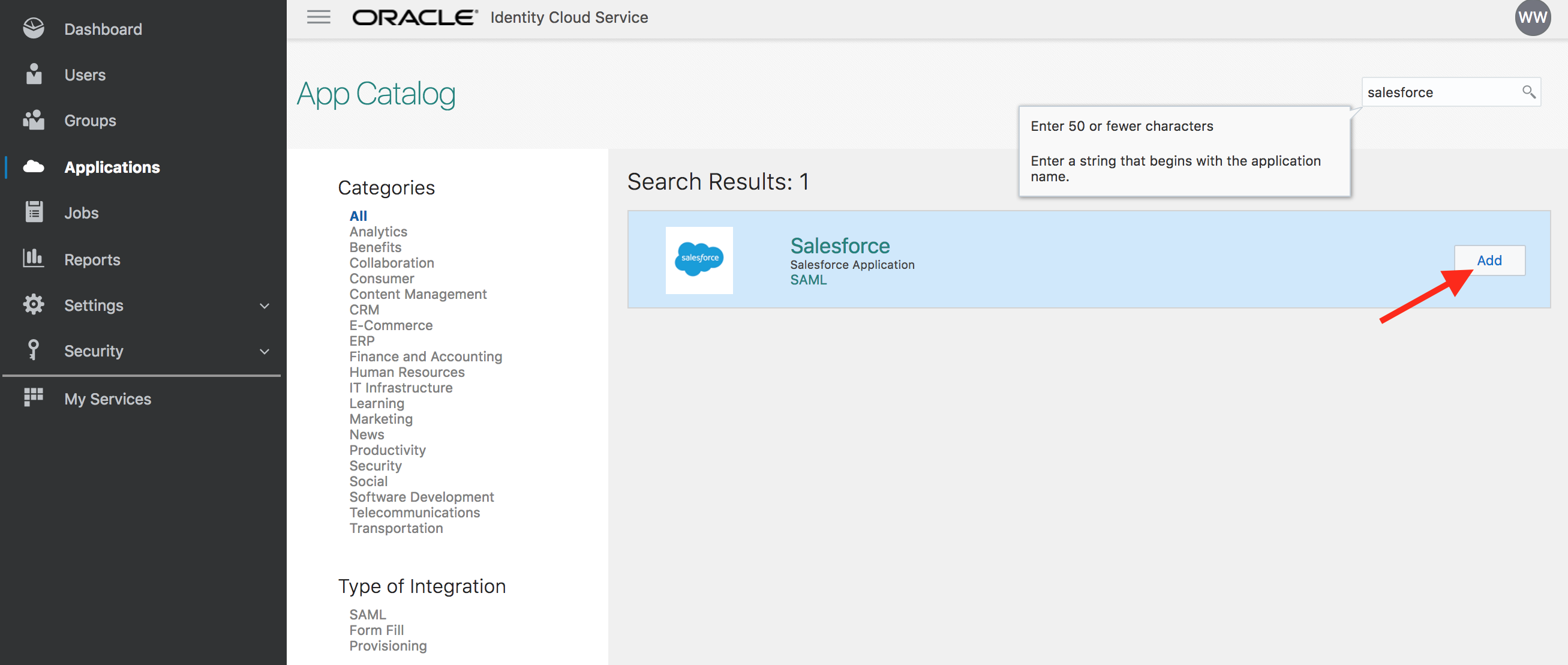Open the WW user avatar menu
The image size is (1568, 665).
coord(1532,17)
